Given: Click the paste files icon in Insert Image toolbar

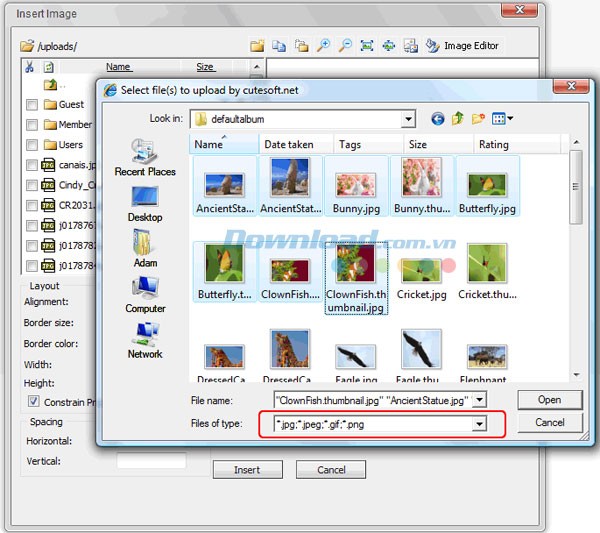Looking at the screenshot, I should [x=302, y=46].
